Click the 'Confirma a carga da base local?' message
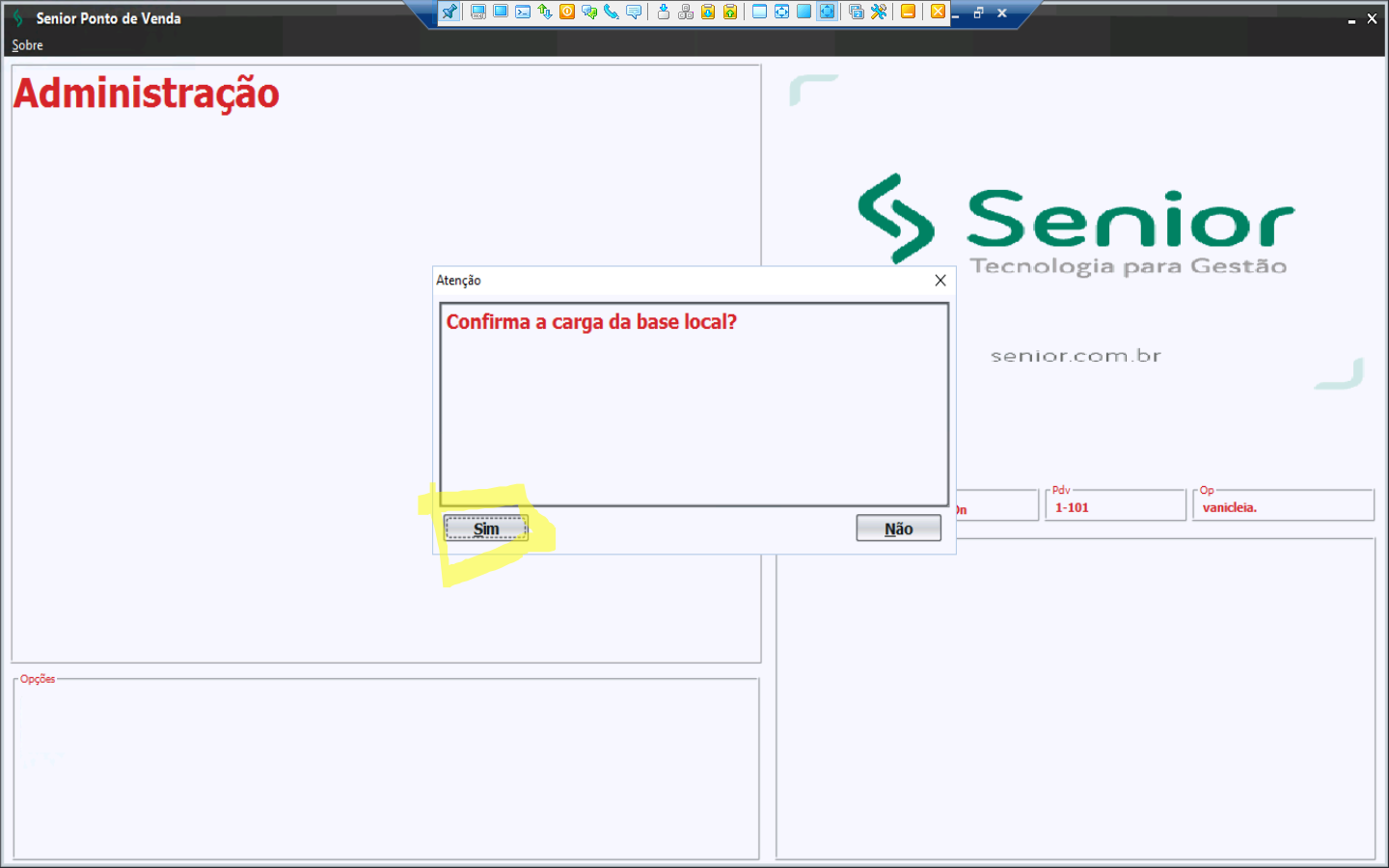This screenshot has height=868, width=1389. coord(591,322)
